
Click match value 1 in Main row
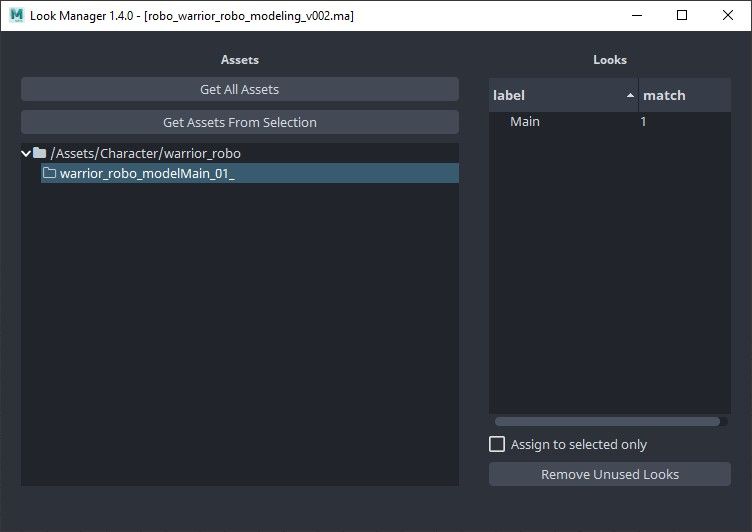tap(644, 122)
